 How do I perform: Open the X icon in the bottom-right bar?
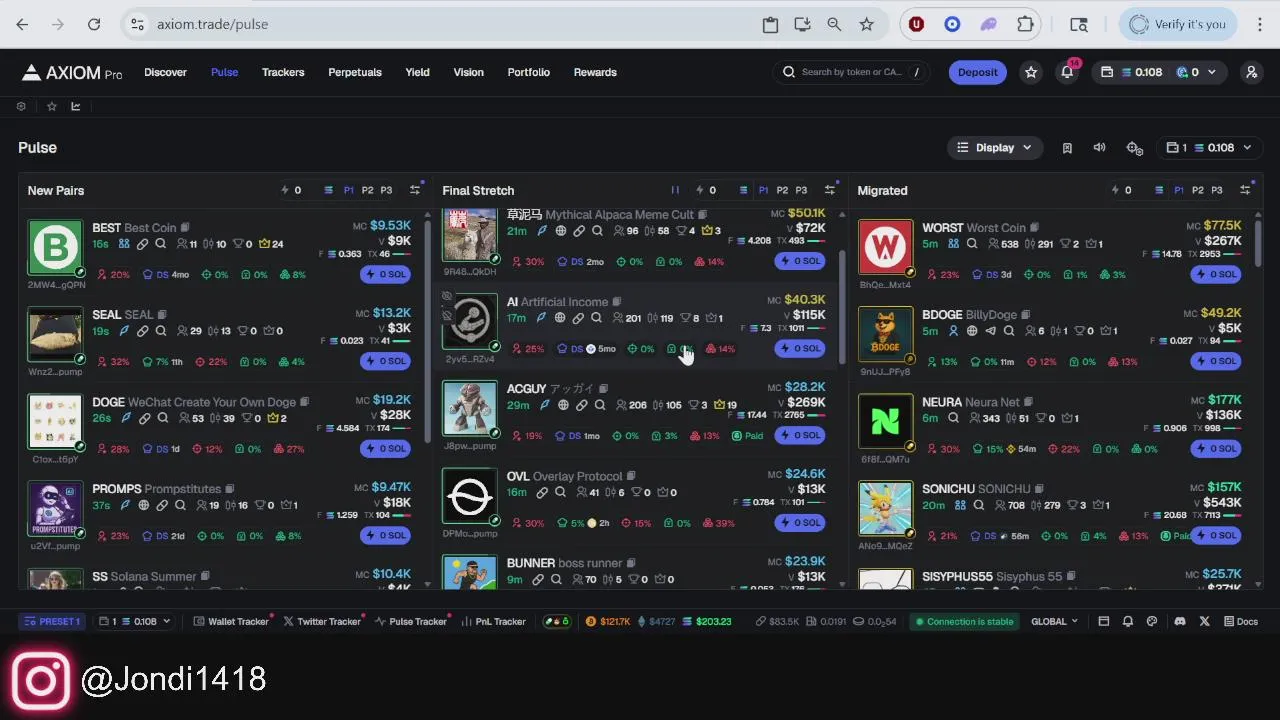(x=1204, y=621)
